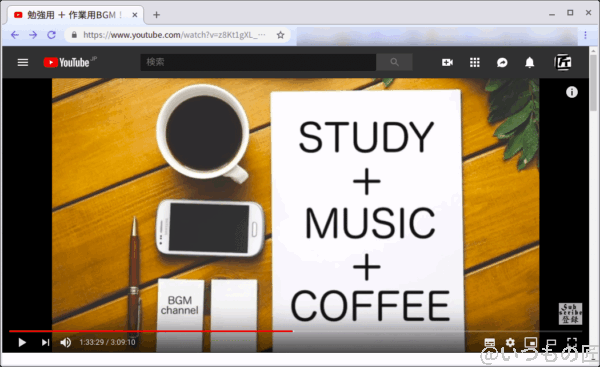Click the magnifier search button

tap(395, 62)
